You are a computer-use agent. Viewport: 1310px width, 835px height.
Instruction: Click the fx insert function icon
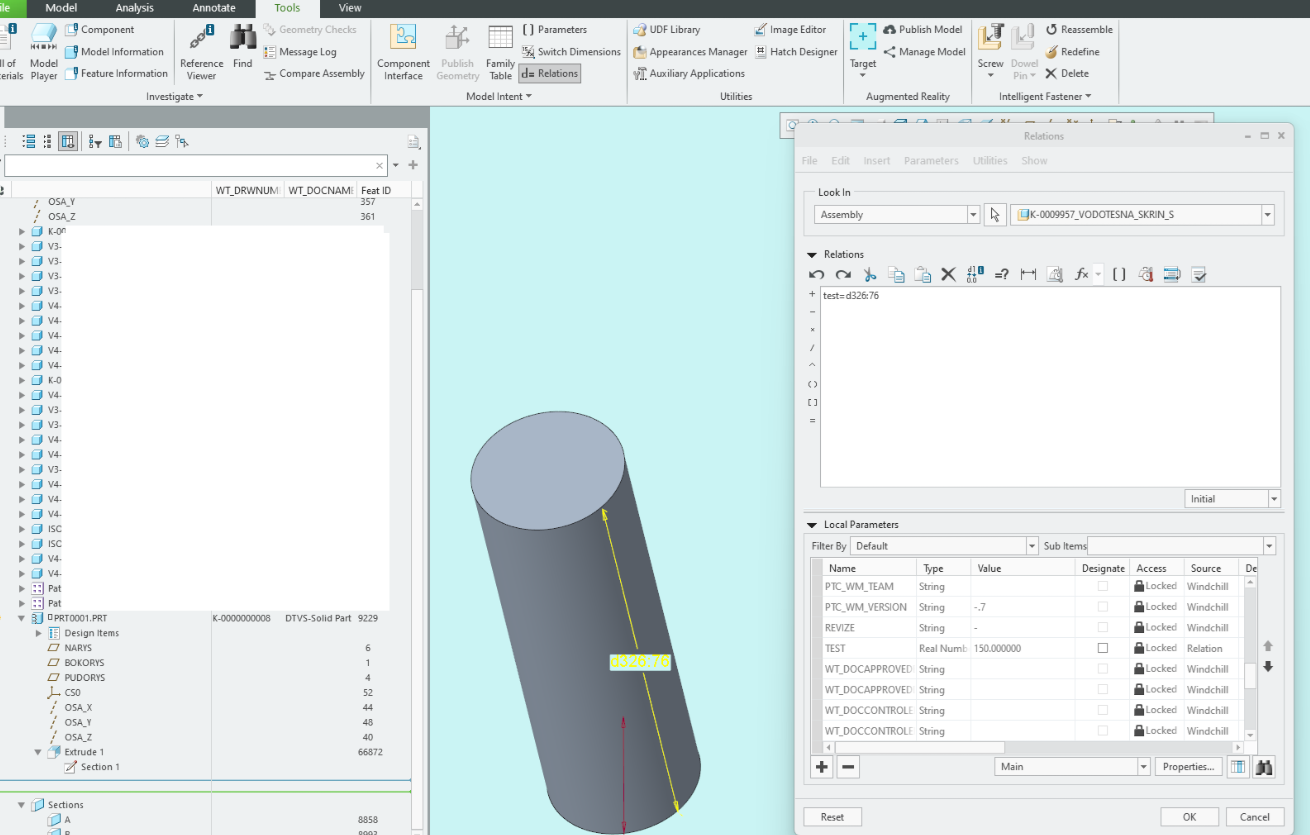(1081, 275)
